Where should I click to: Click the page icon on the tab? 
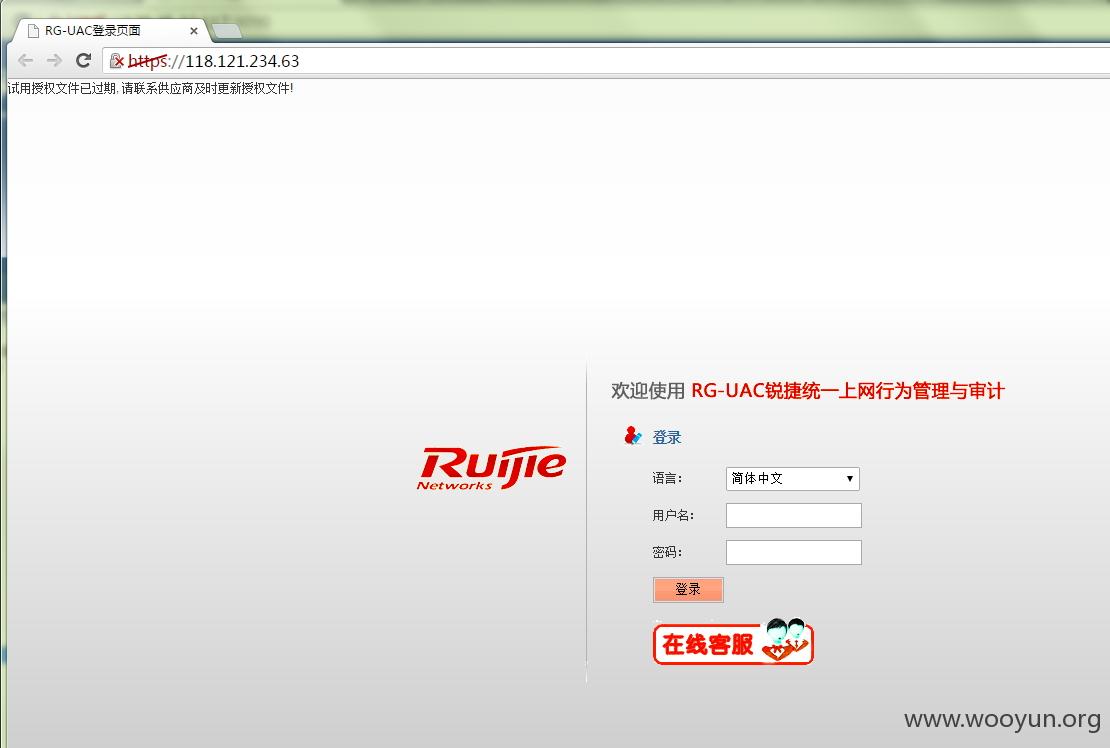pos(33,30)
